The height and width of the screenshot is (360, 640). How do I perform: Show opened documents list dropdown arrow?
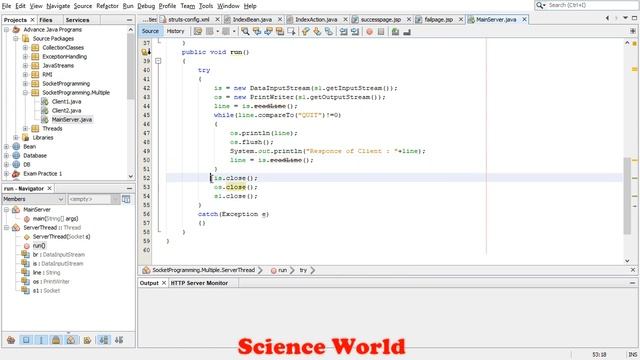click(x=625, y=18)
